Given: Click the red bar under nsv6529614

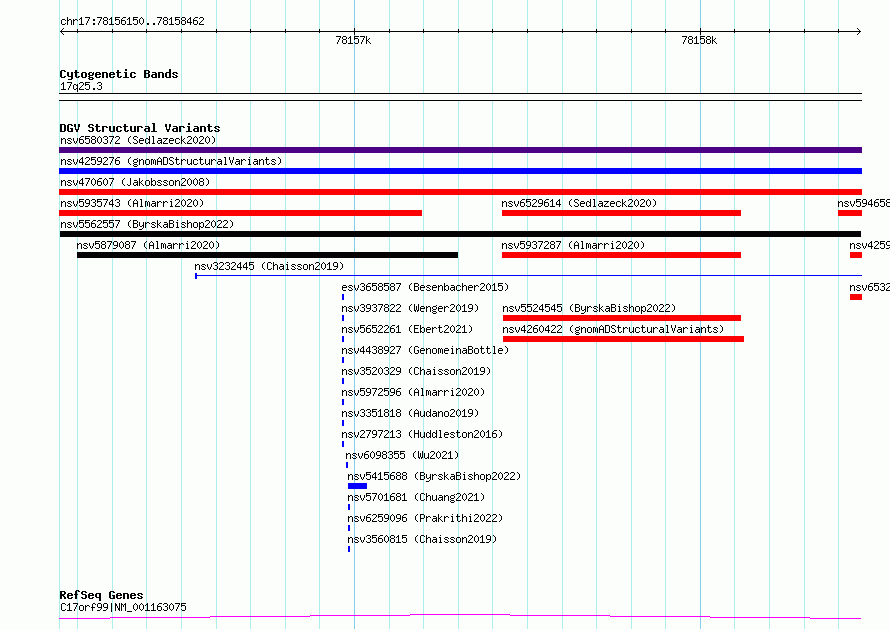Looking at the screenshot, I should (622, 213).
